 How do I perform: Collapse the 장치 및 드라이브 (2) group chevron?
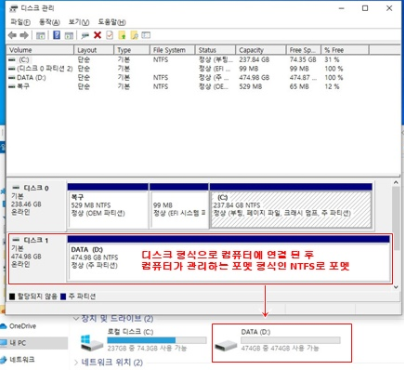click(76, 319)
